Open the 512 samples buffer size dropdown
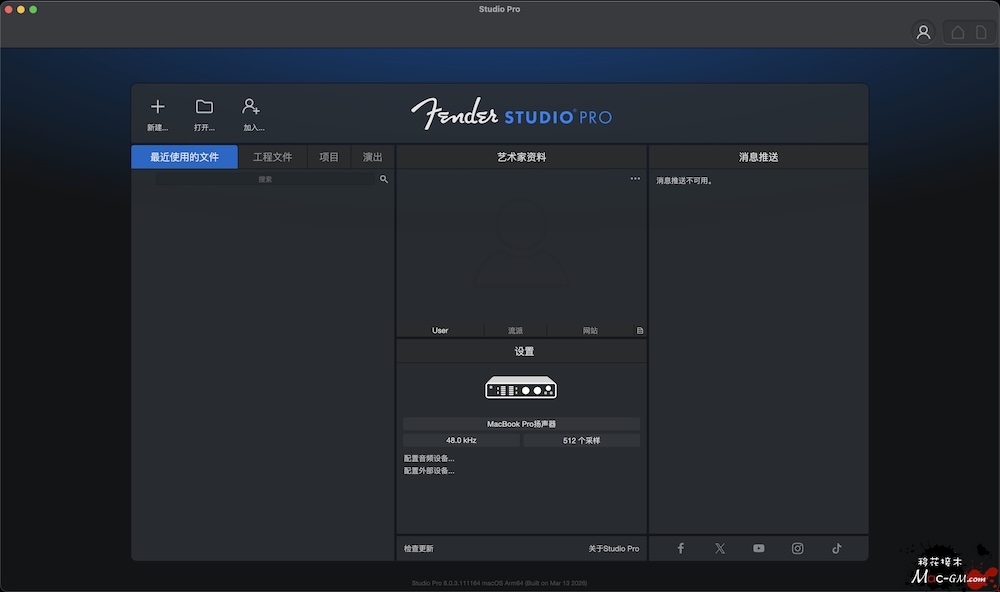Screen dimensions: 1000x592 [x=582, y=440]
